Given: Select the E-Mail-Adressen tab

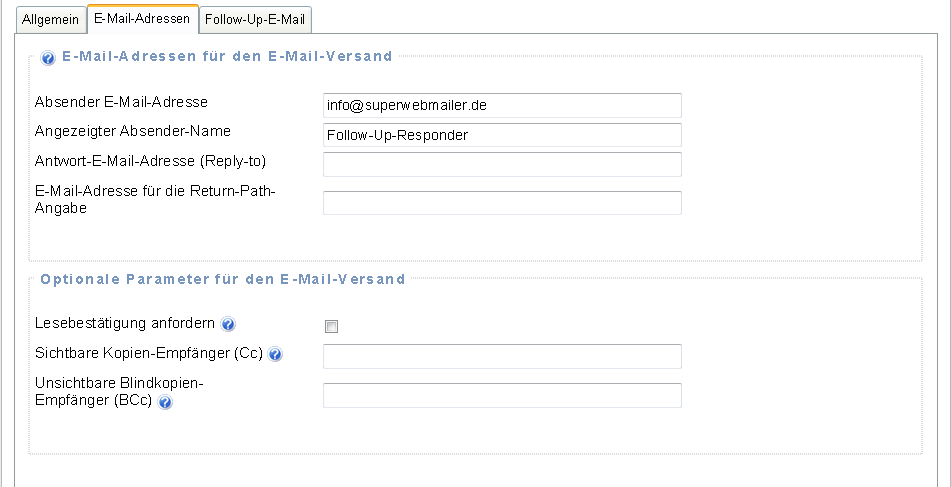Looking at the screenshot, I should 141,19.
